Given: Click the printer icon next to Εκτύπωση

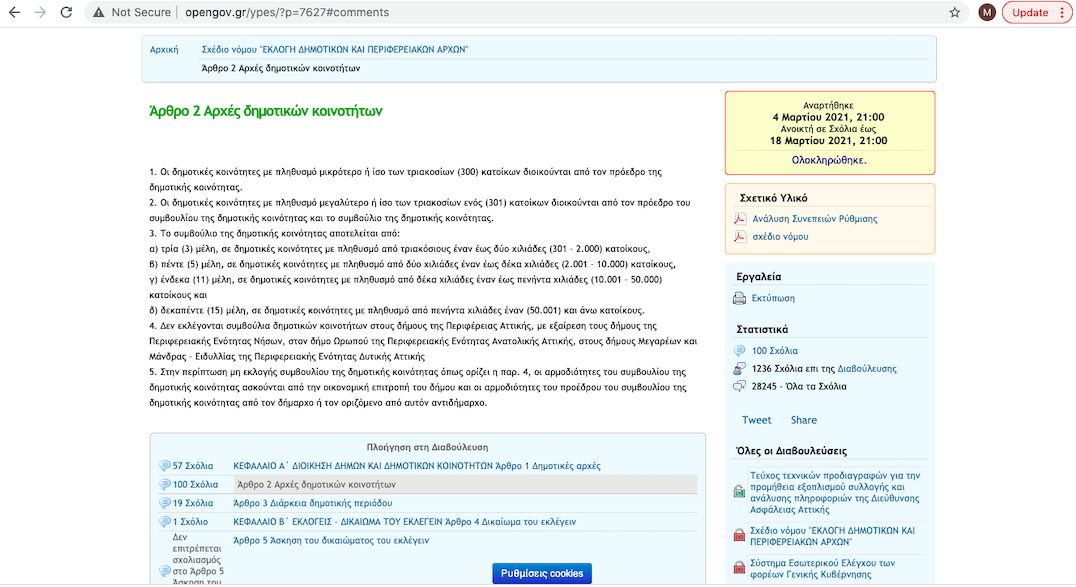Looking at the screenshot, I should pyautogui.click(x=739, y=298).
